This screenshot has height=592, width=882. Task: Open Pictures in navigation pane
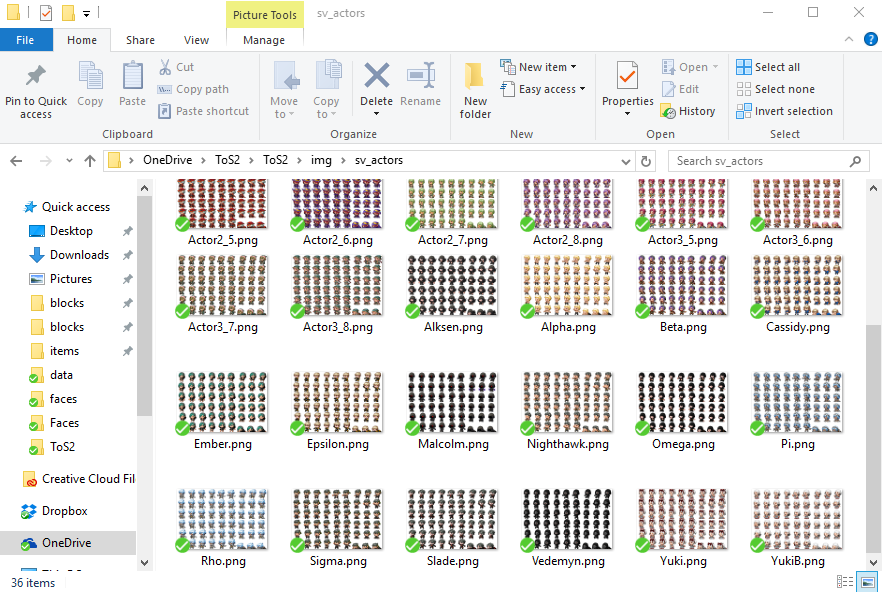pyautogui.click(x=70, y=279)
